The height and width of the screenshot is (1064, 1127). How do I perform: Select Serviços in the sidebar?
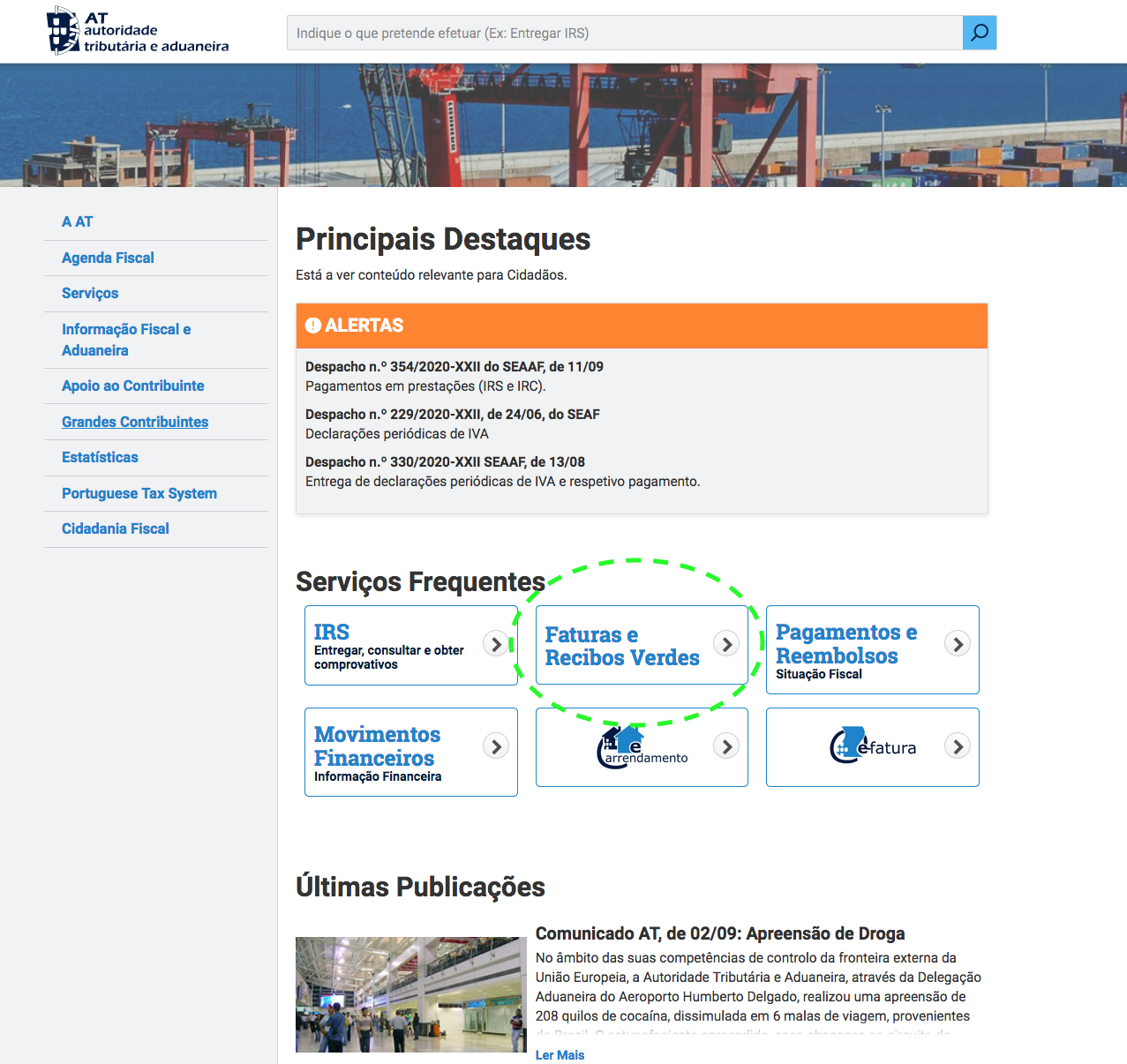click(90, 293)
